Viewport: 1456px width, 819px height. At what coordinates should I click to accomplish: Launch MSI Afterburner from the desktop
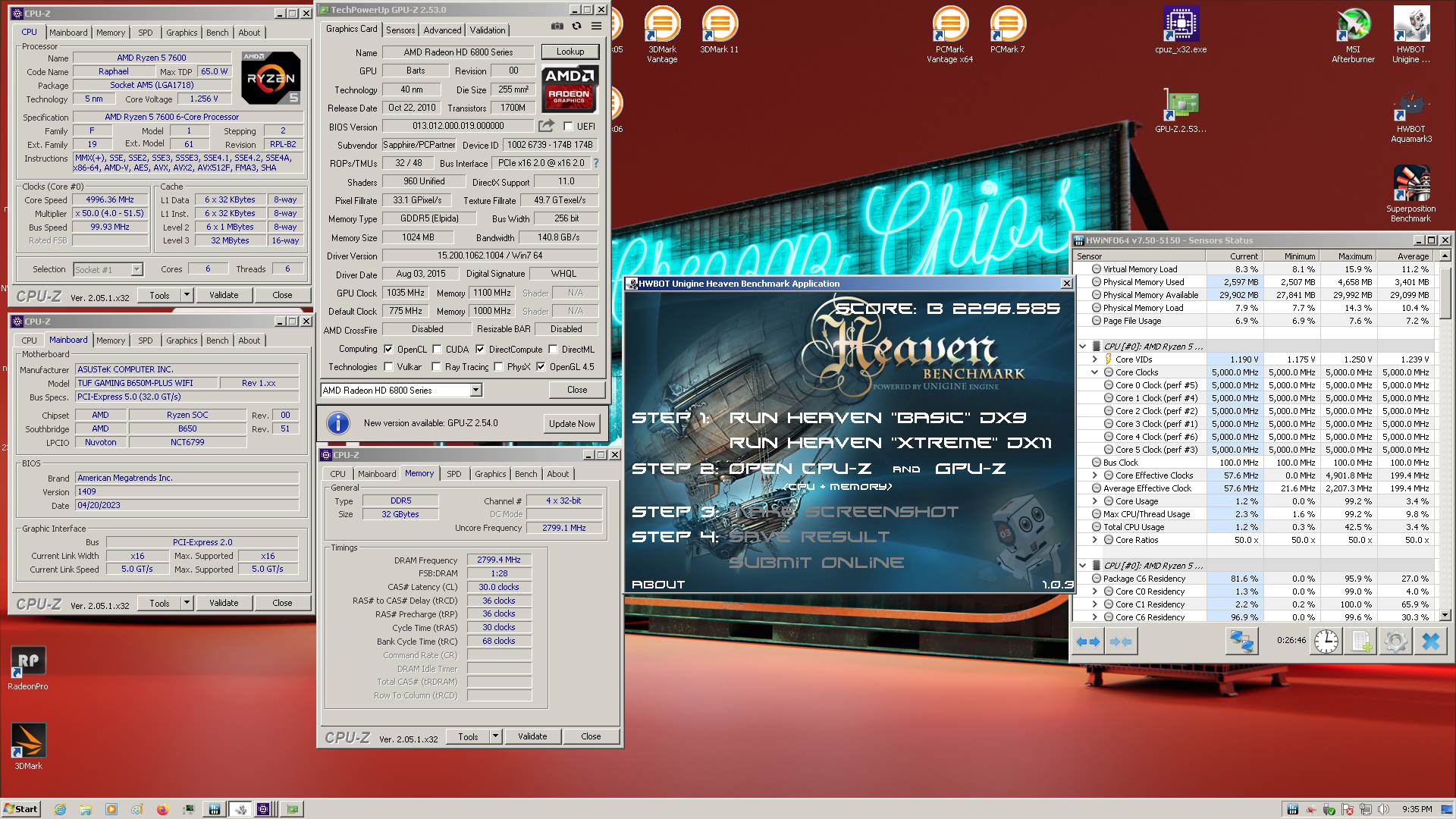tap(1353, 35)
